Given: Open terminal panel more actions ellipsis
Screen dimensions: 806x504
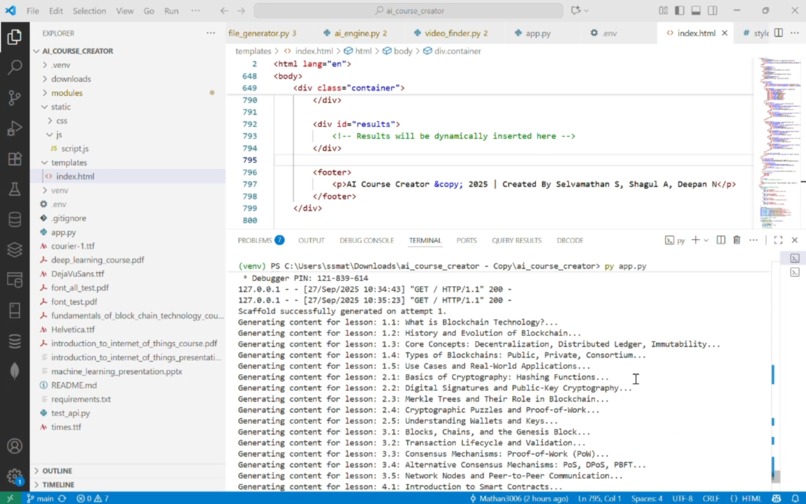Looking at the screenshot, I should (x=754, y=240).
